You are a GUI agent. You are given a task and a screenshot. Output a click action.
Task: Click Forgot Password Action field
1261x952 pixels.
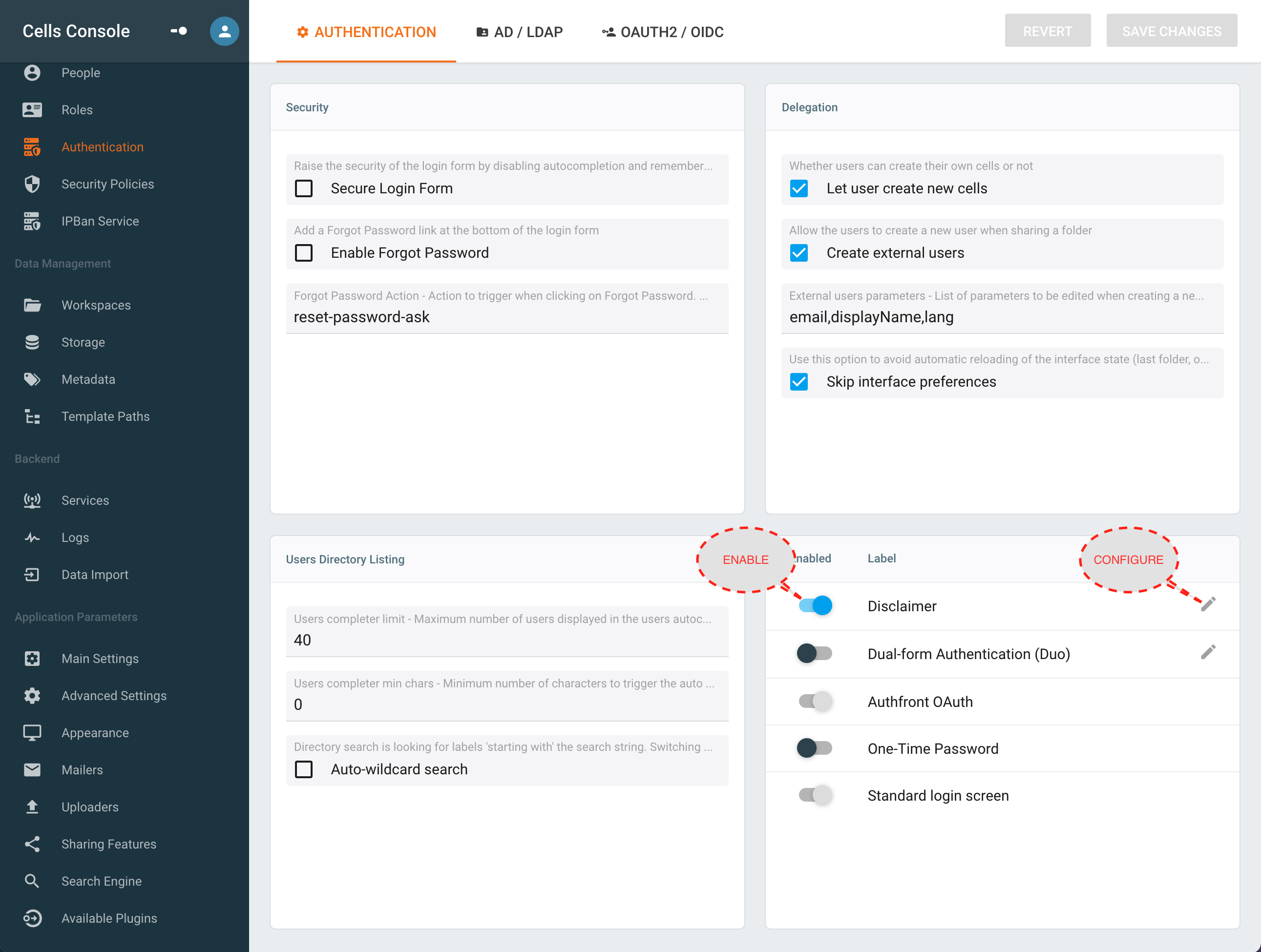click(507, 308)
